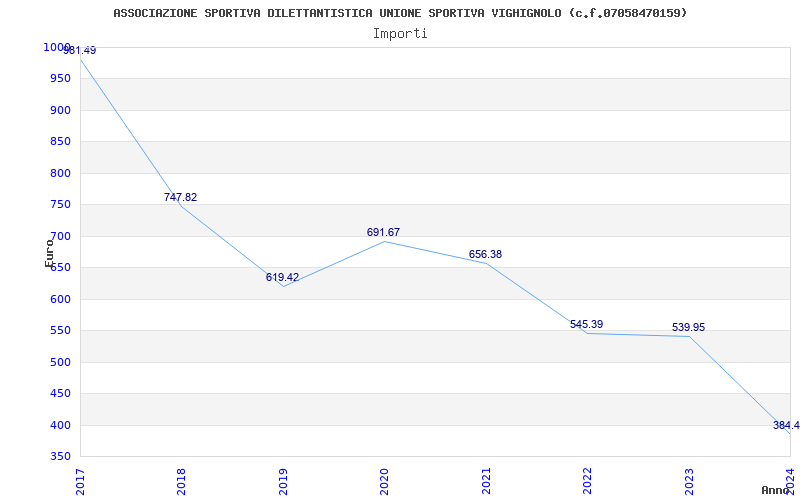This screenshot has height=500, width=800.
Task: Click the 2022 x-axis label
Action: tap(587, 482)
